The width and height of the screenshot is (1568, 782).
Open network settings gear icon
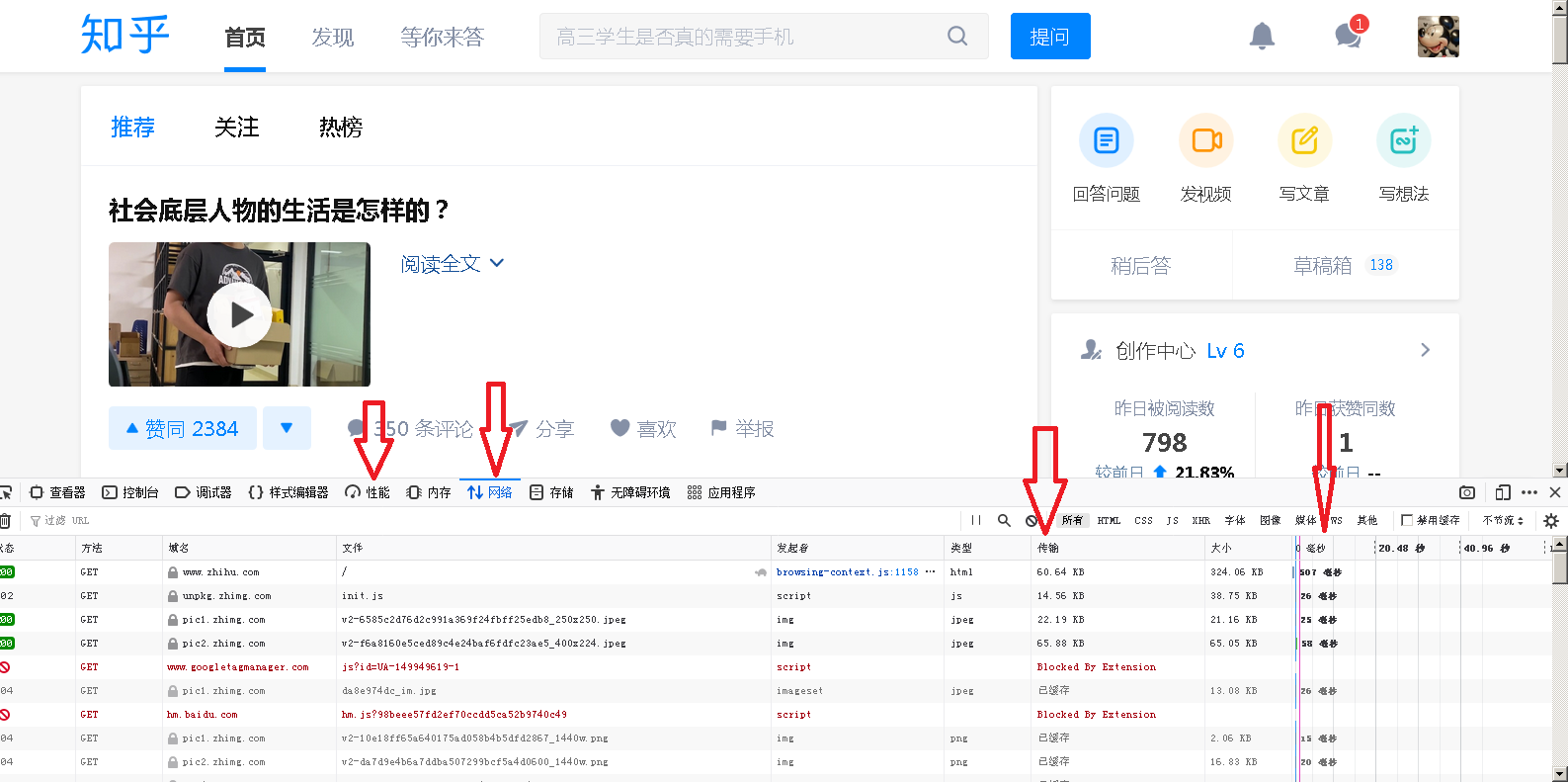coord(1550,520)
